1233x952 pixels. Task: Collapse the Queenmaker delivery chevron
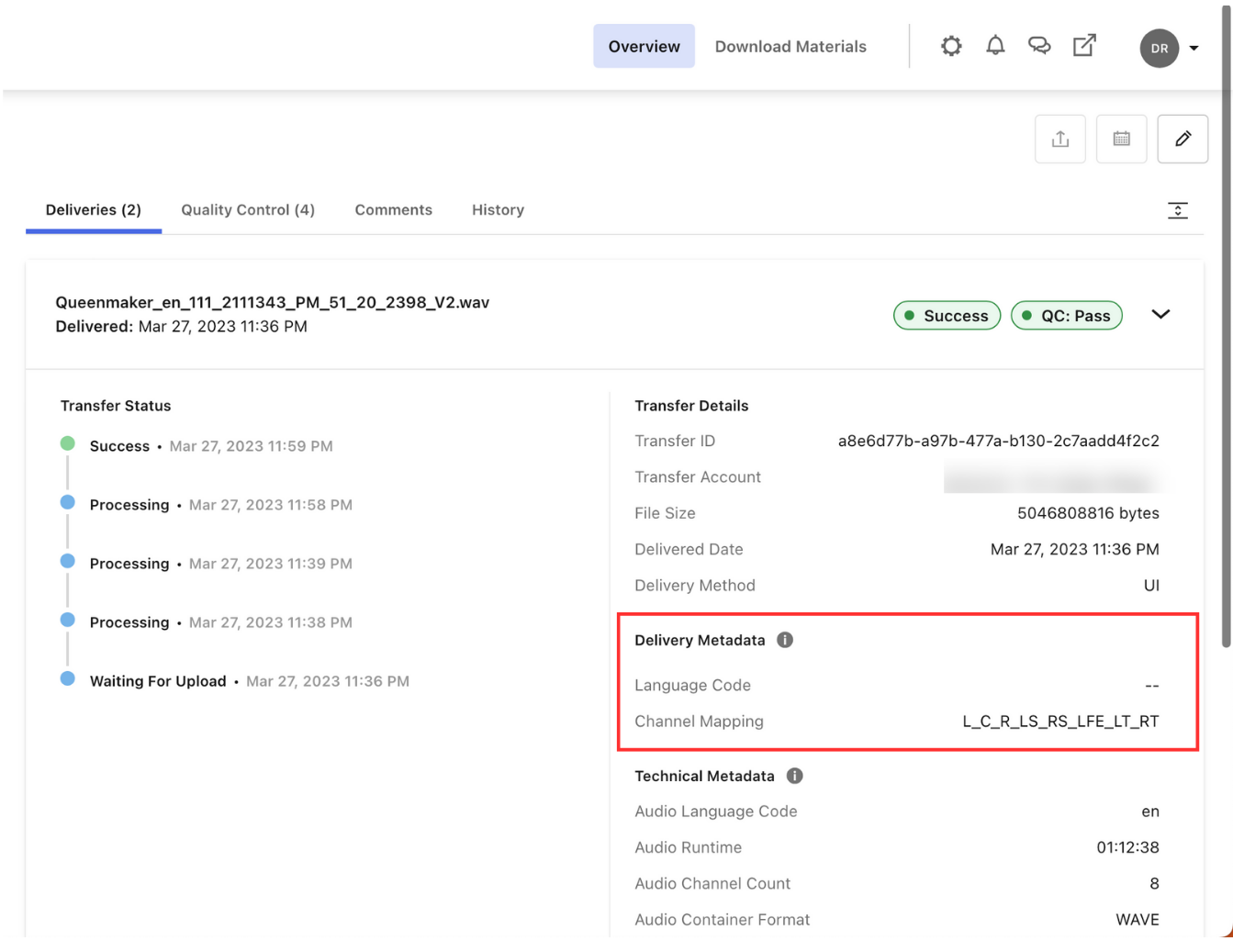(x=1160, y=315)
